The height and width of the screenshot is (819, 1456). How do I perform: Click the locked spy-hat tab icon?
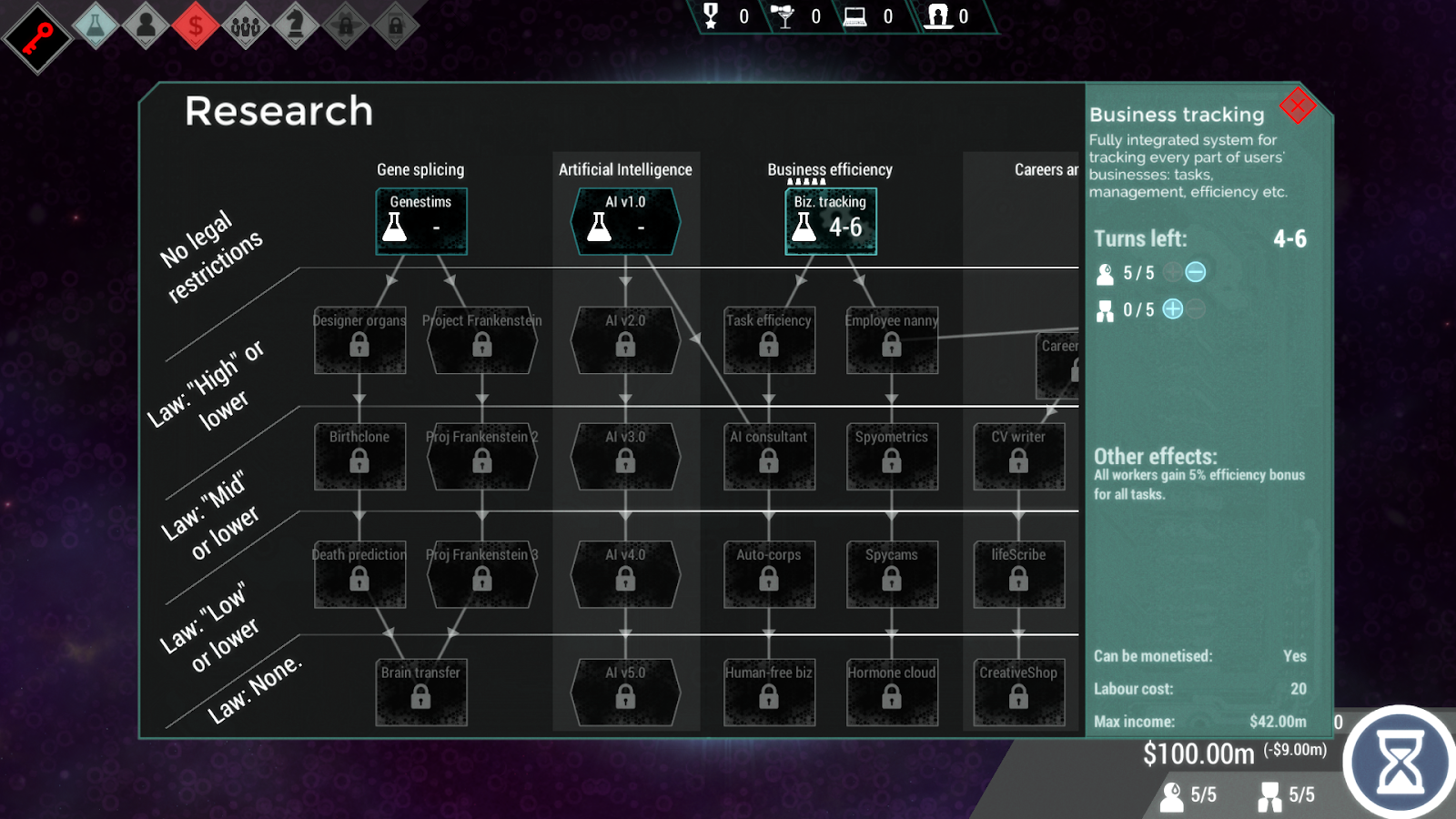pos(346,25)
